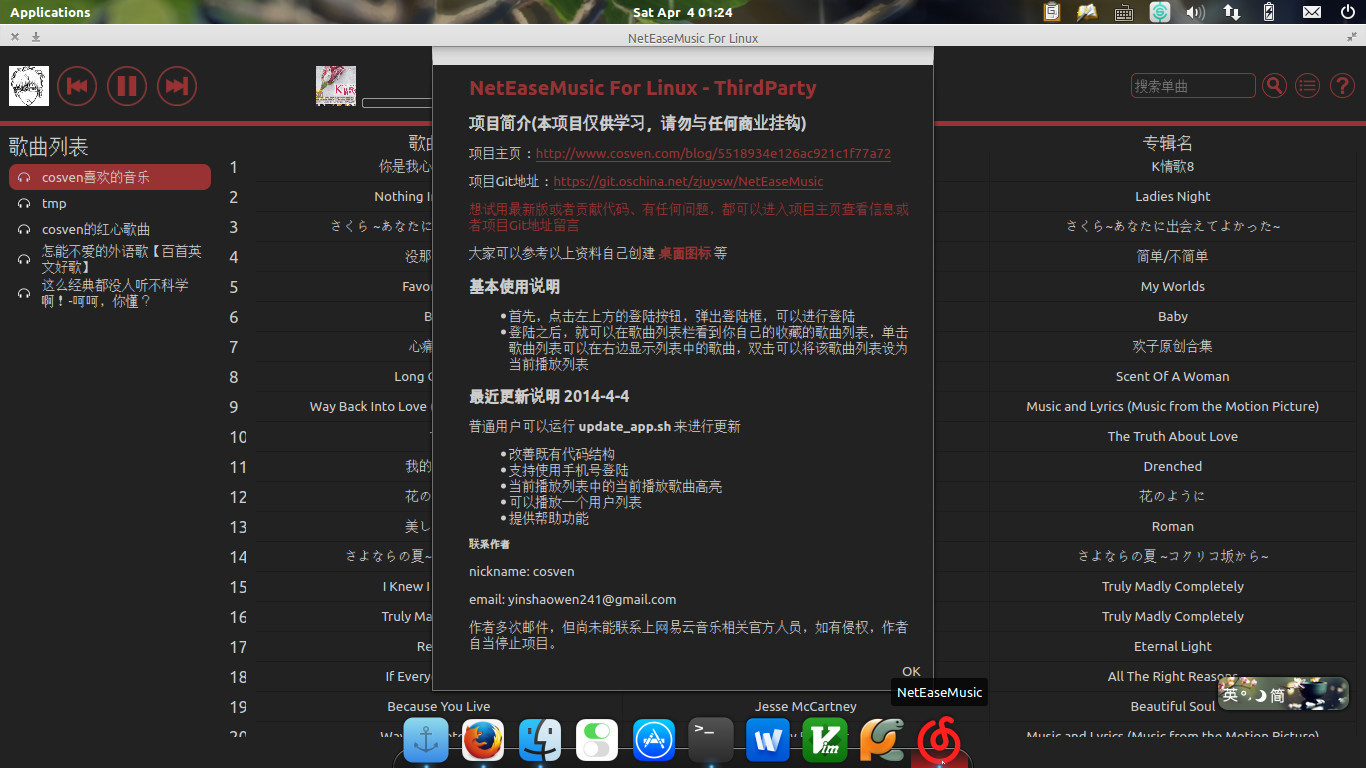Open the playlist list icon
The height and width of the screenshot is (768, 1366).
(x=1307, y=86)
